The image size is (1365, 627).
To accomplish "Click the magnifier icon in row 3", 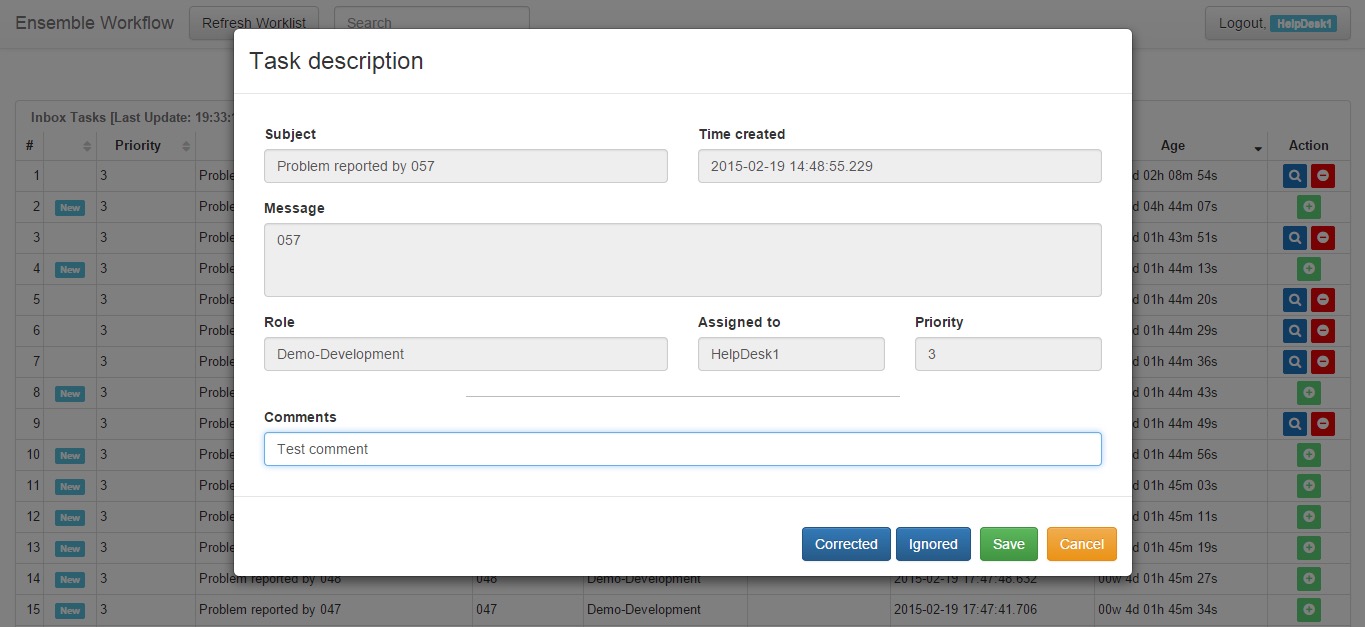I will pyautogui.click(x=1294, y=238).
